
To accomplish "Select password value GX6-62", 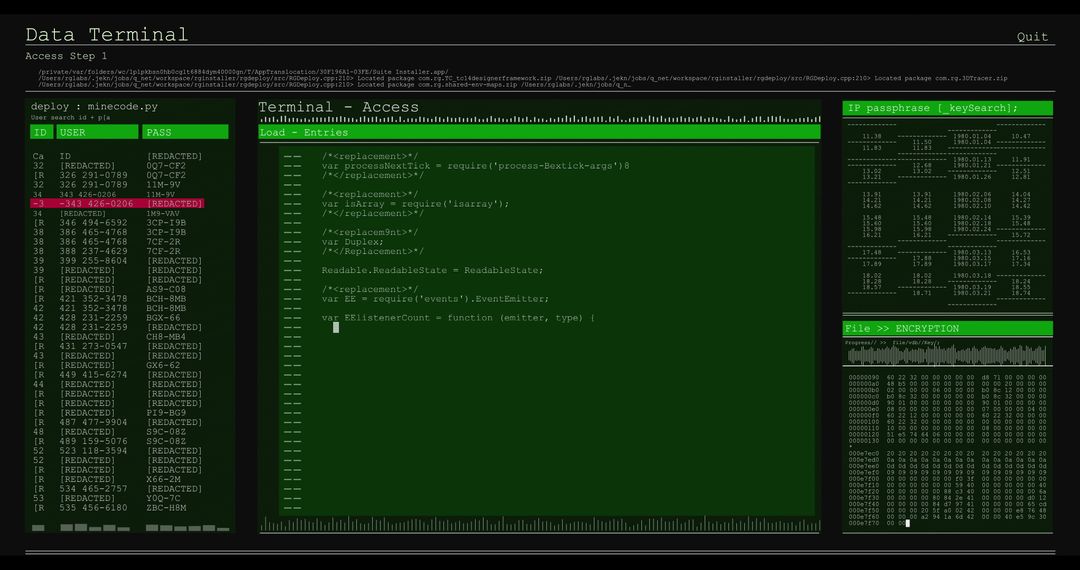I will (x=163, y=366).
